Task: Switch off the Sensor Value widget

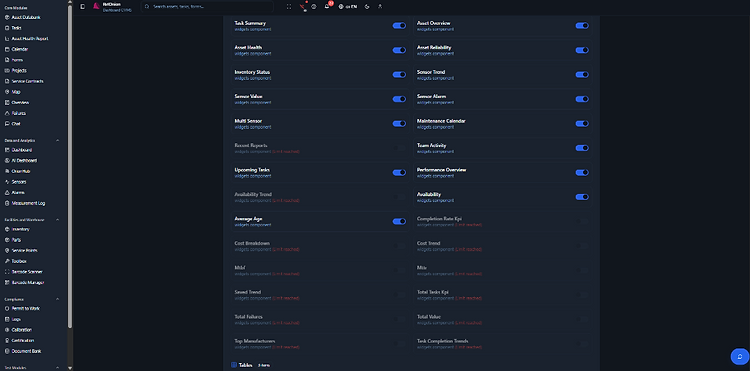Action: [x=399, y=99]
